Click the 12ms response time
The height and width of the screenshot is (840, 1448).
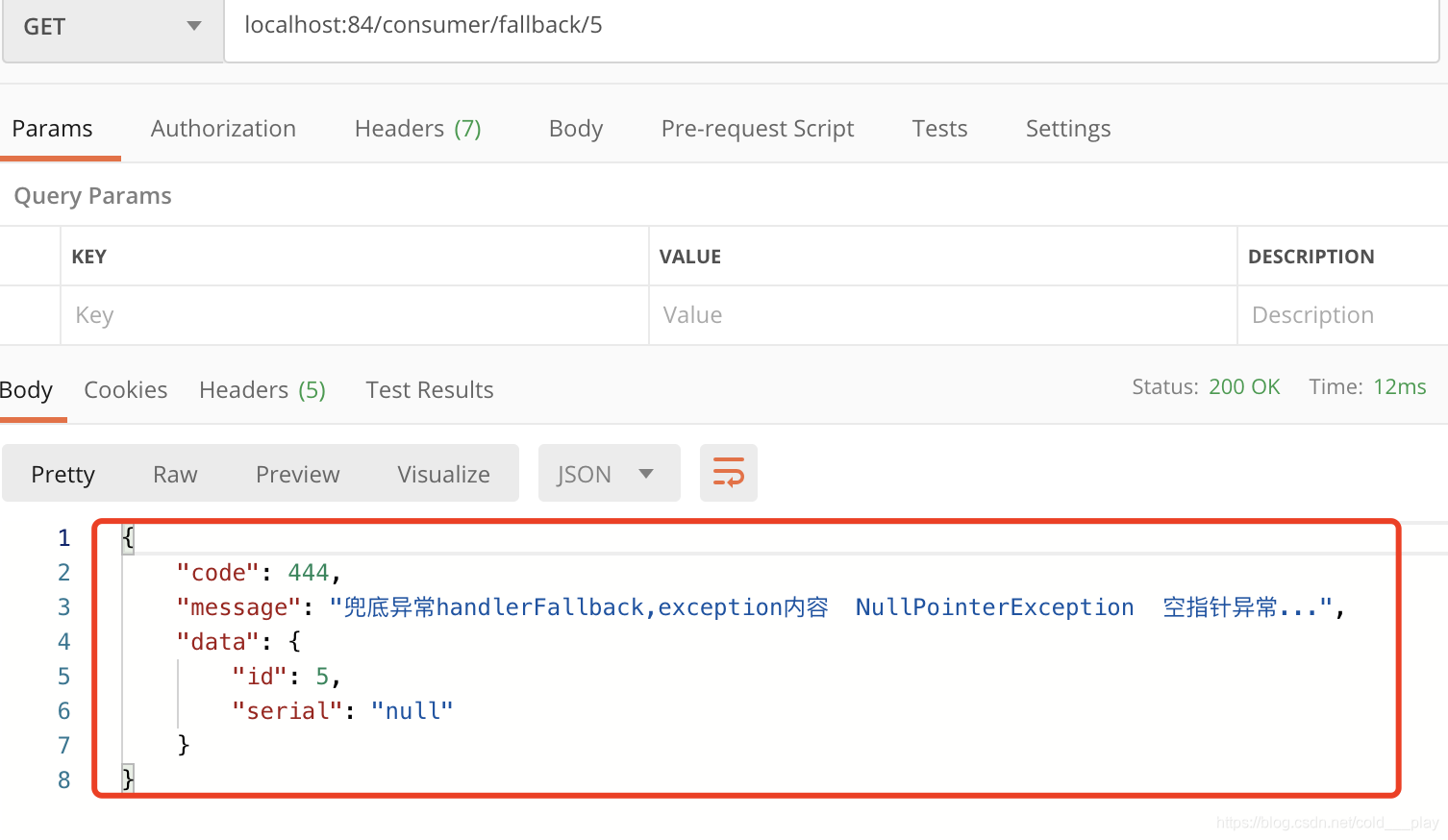[1400, 386]
